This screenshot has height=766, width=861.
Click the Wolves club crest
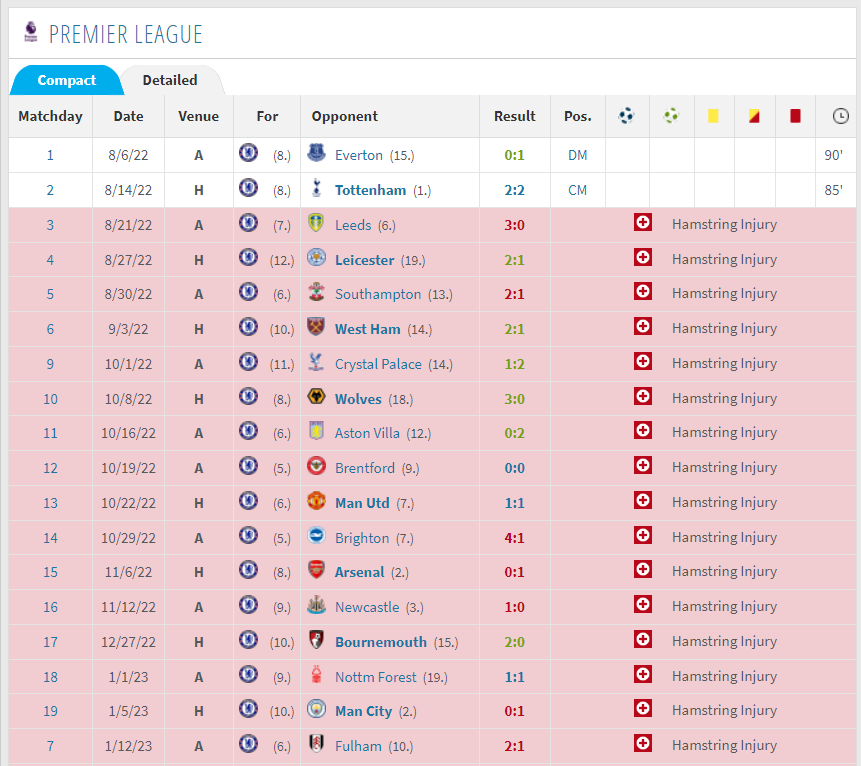(316, 396)
